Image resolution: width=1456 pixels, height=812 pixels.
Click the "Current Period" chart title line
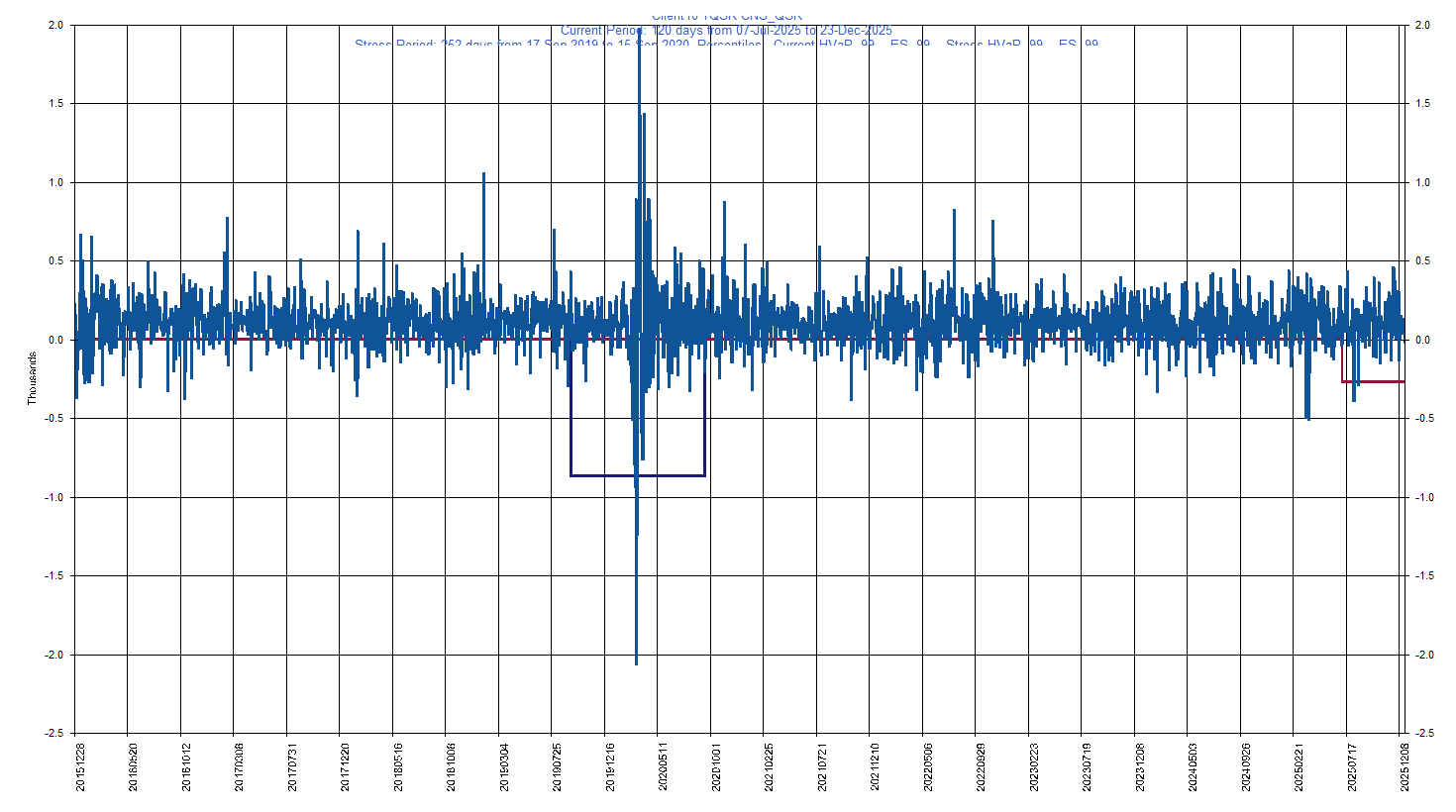pos(726,31)
